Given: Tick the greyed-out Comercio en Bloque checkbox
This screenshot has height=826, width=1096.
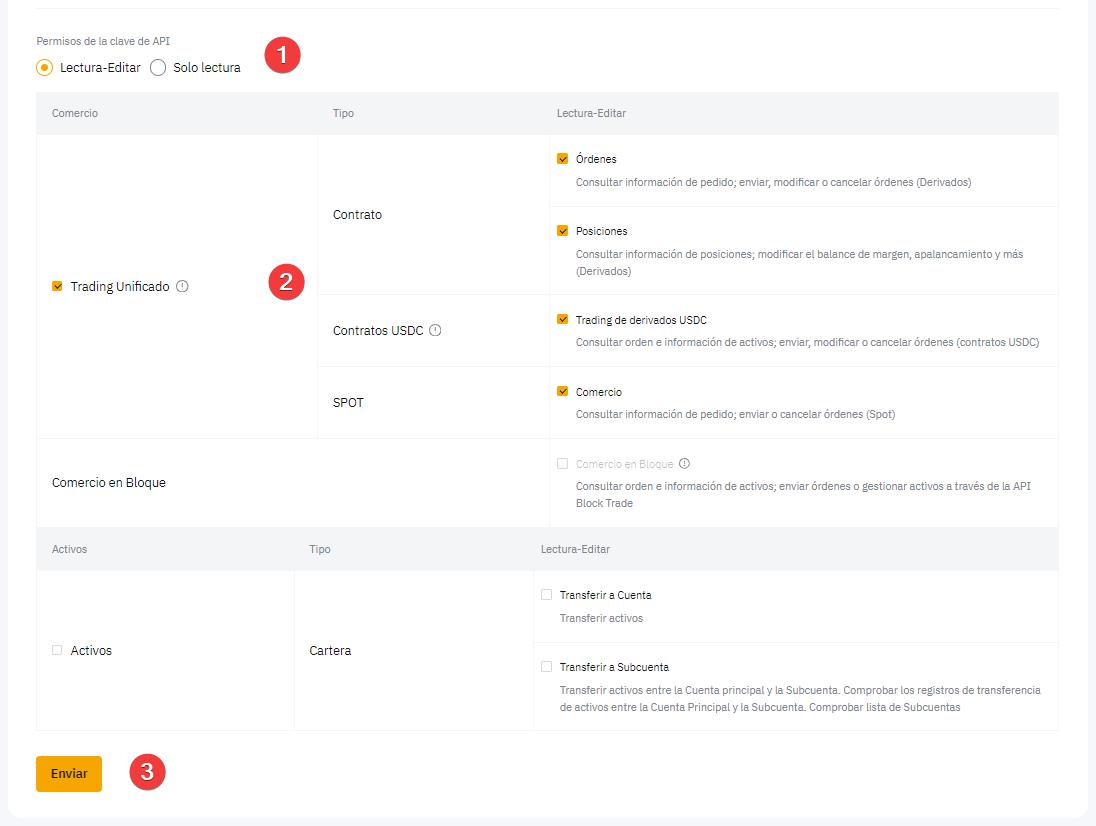Looking at the screenshot, I should click(x=562, y=464).
